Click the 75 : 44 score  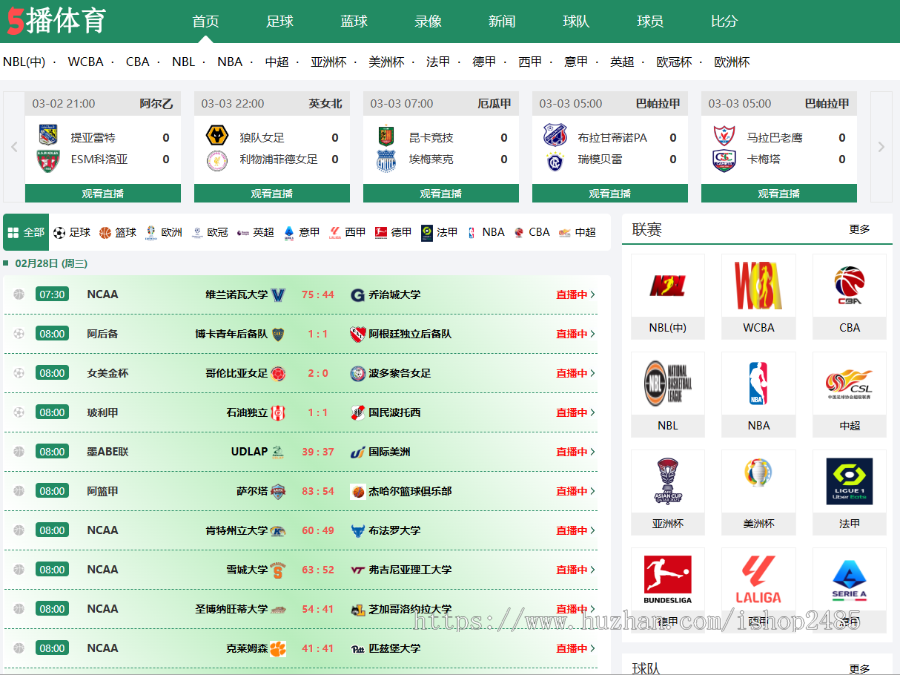[317, 295]
